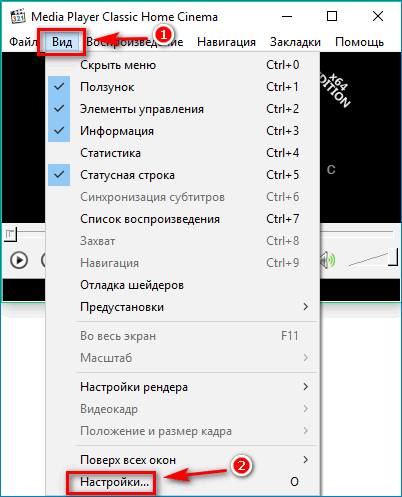Click the Вид menu in menu bar
The image size is (402, 497).
click(x=62, y=42)
